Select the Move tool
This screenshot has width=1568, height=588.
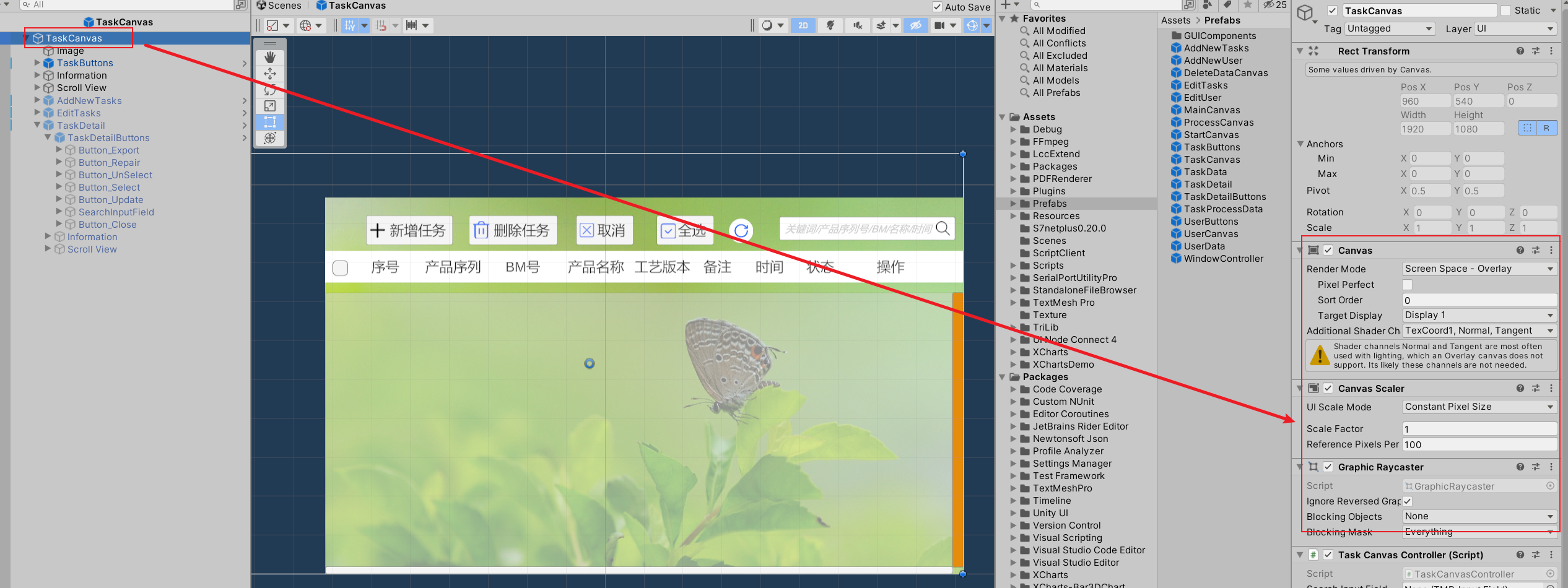pos(270,74)
